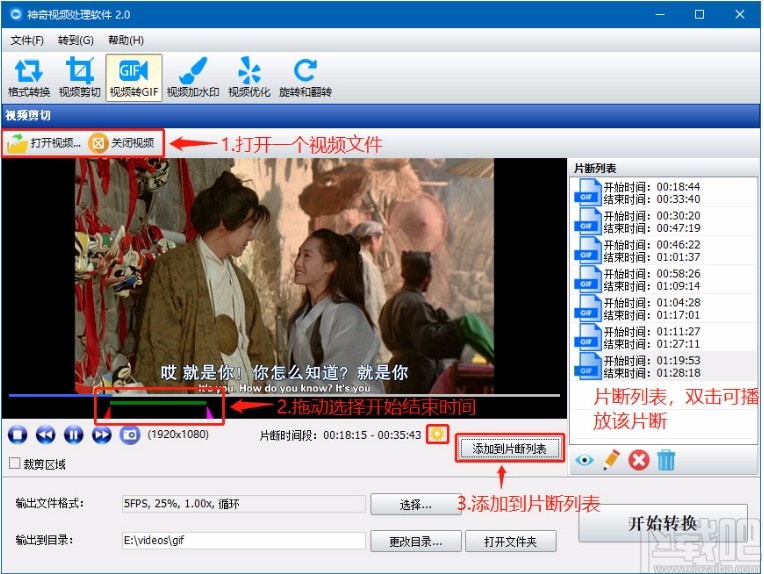Click 关闭视频 to close the video
This screenshot has height=574, width=764.
(121, 143)
